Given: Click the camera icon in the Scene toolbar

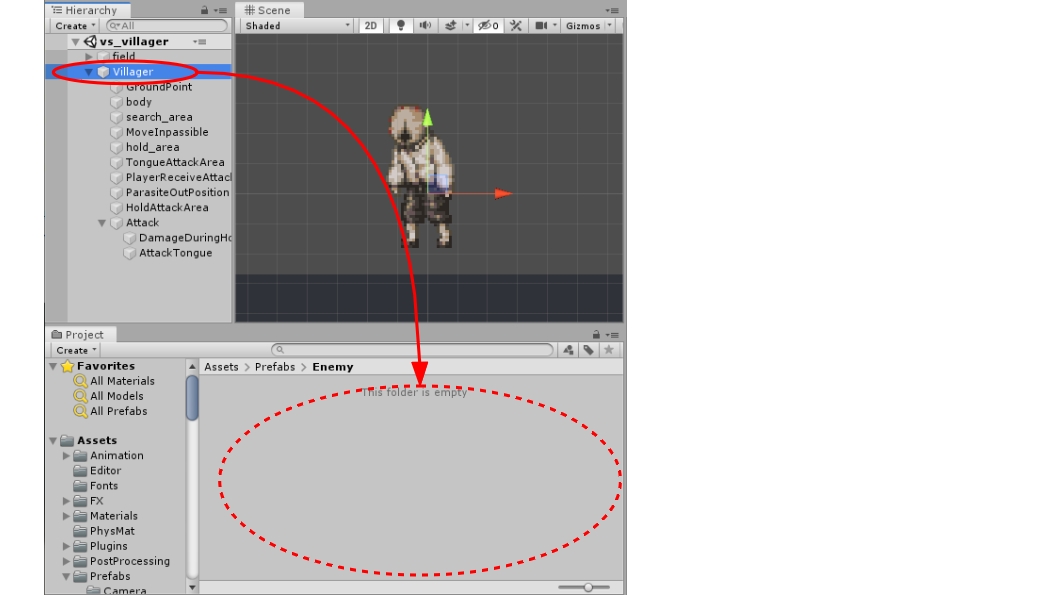Looking at the screenshot, I should 541,26.
